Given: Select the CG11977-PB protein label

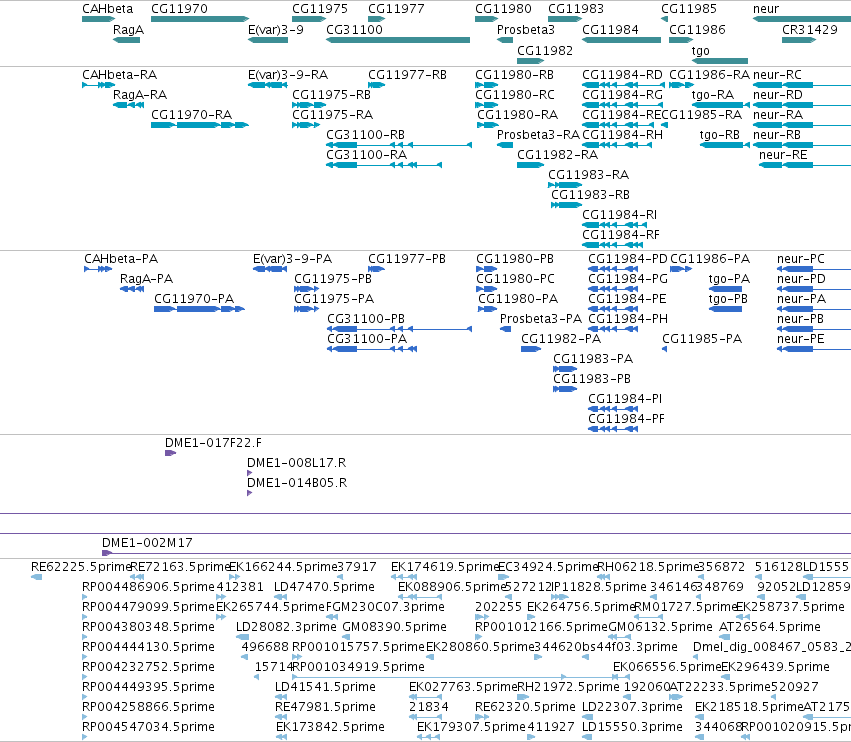Looking at the screenshot, I should pyautogui.click(x=407, y=259).
